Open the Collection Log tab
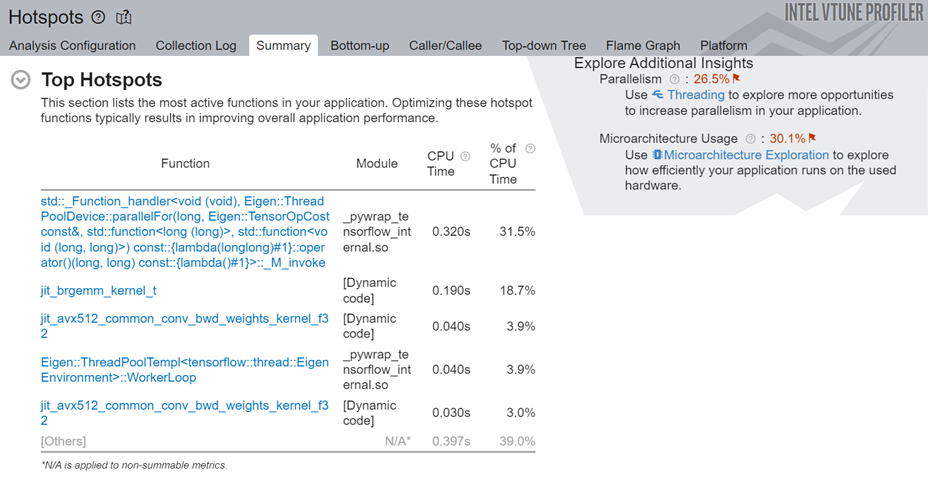The height and width of the screenshot is (480, 928). pos(196,45)
